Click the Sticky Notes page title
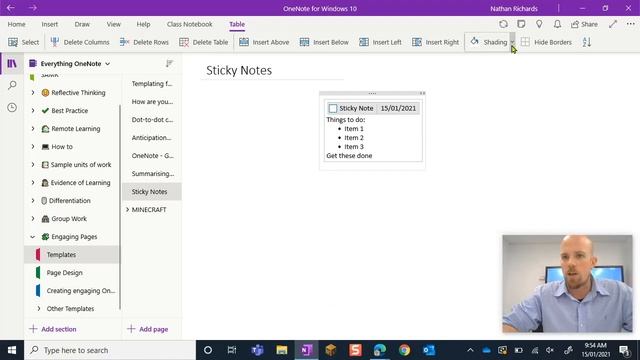 [239, 70]
